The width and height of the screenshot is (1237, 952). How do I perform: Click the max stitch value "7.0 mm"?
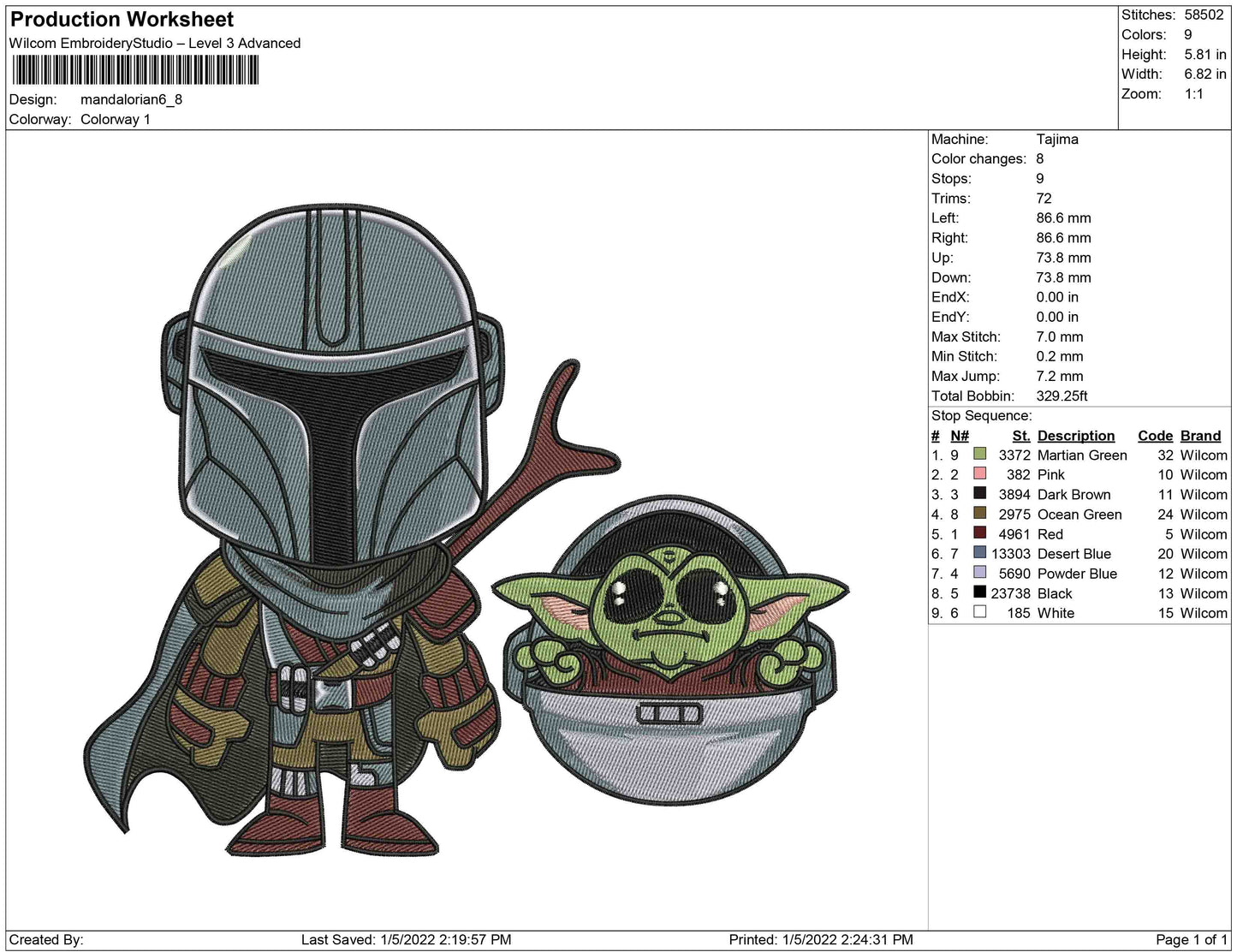pos(1060,337)
